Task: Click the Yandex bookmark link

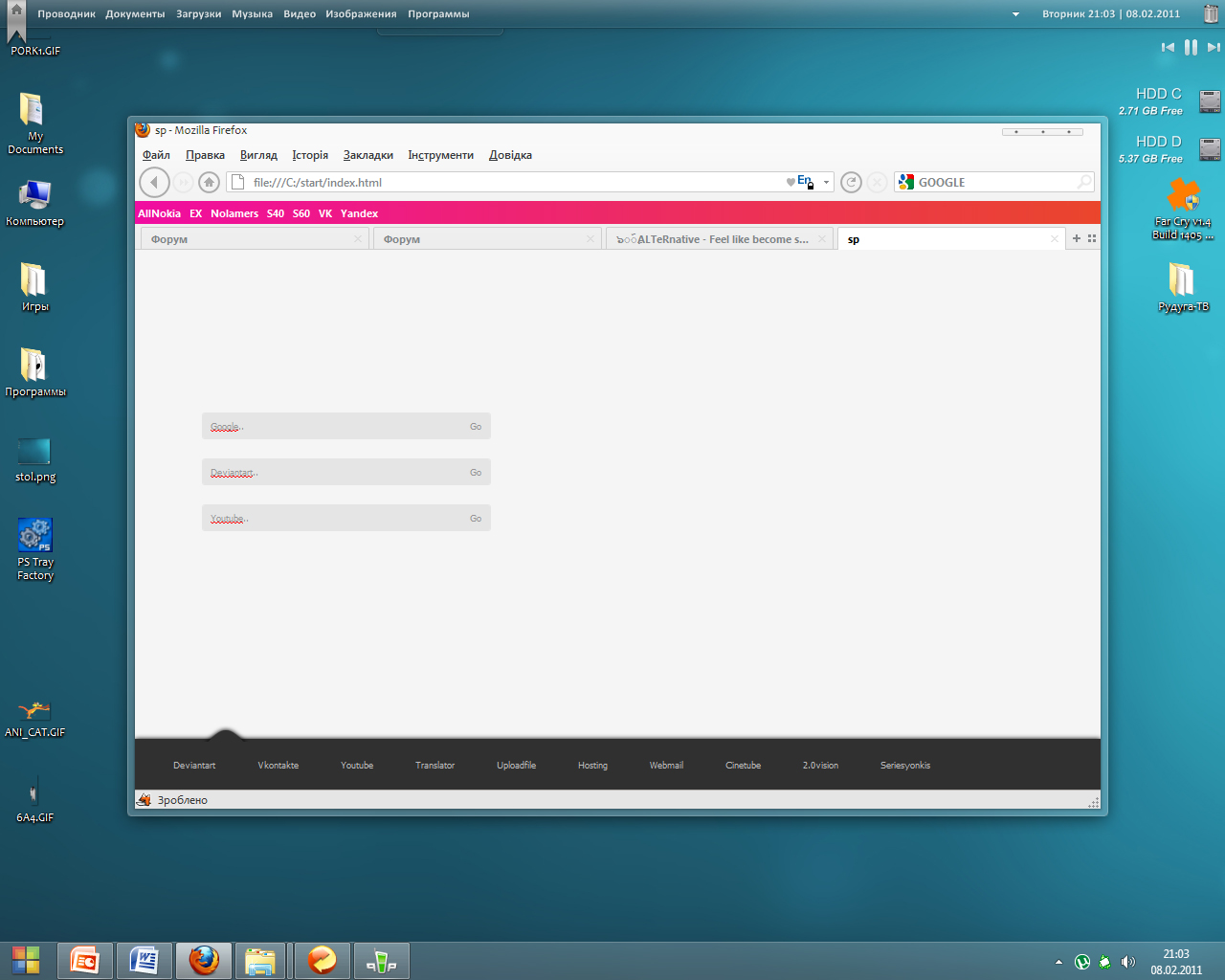Action: click(359, 213)
